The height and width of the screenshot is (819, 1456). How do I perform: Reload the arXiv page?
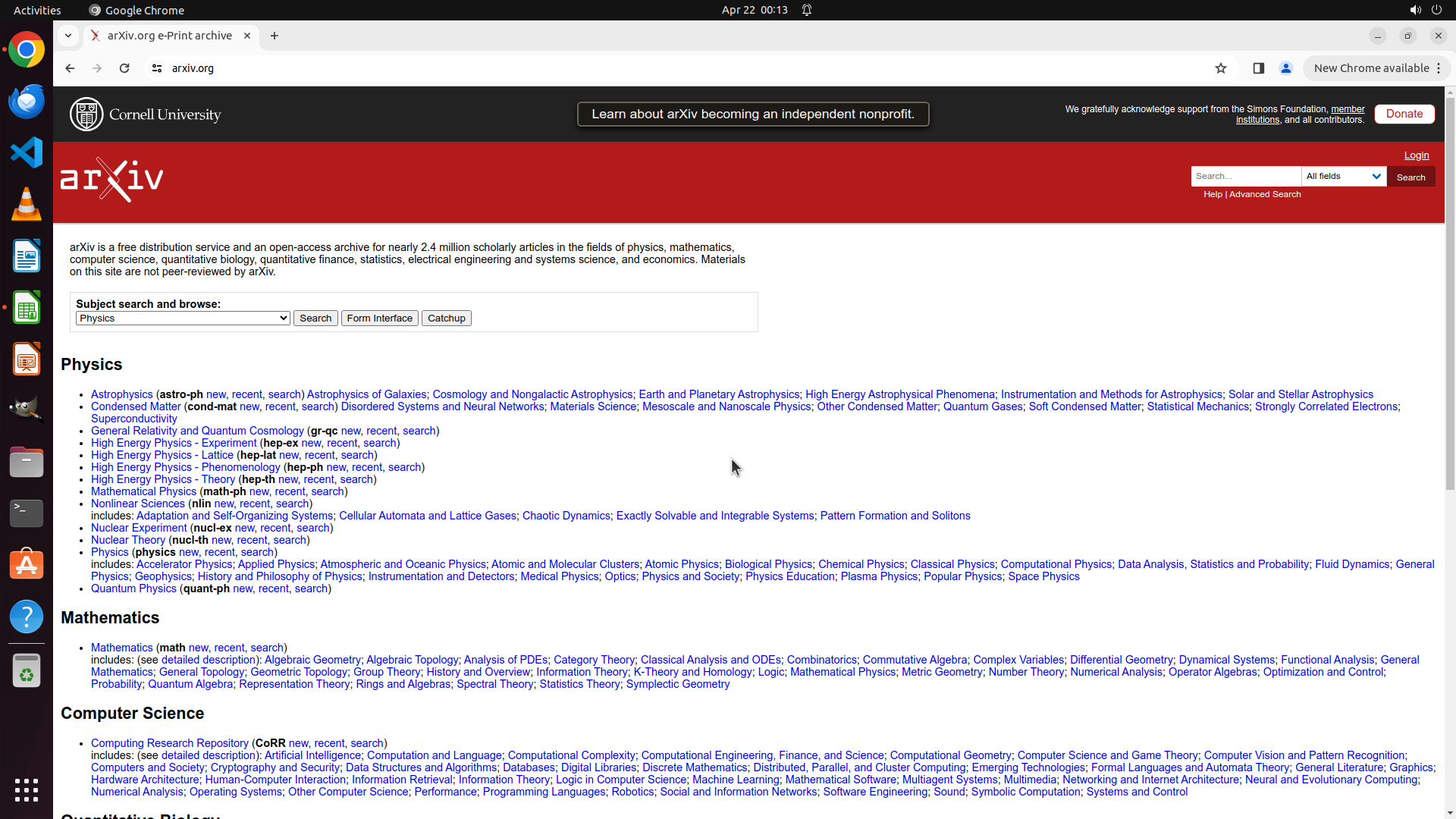[x=124, y=68]
